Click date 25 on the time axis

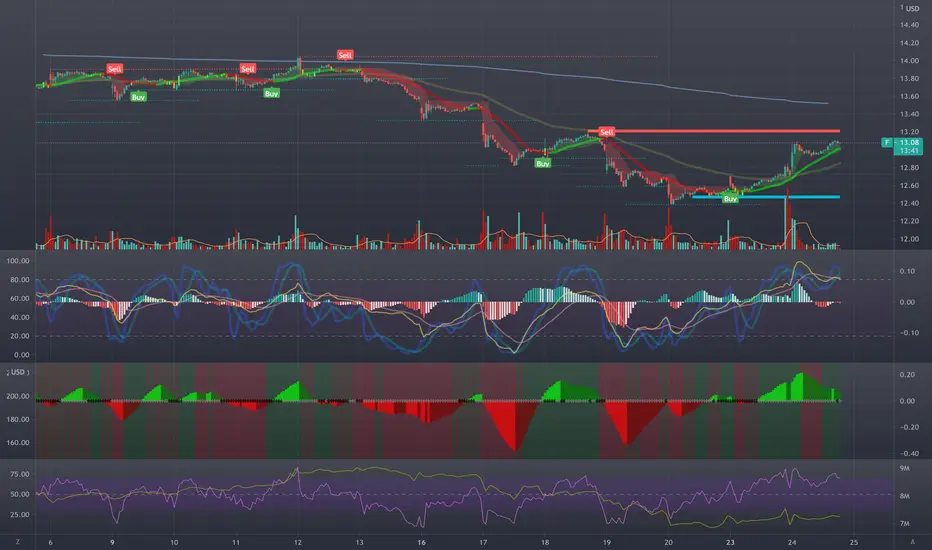click(x=854, y=542)
